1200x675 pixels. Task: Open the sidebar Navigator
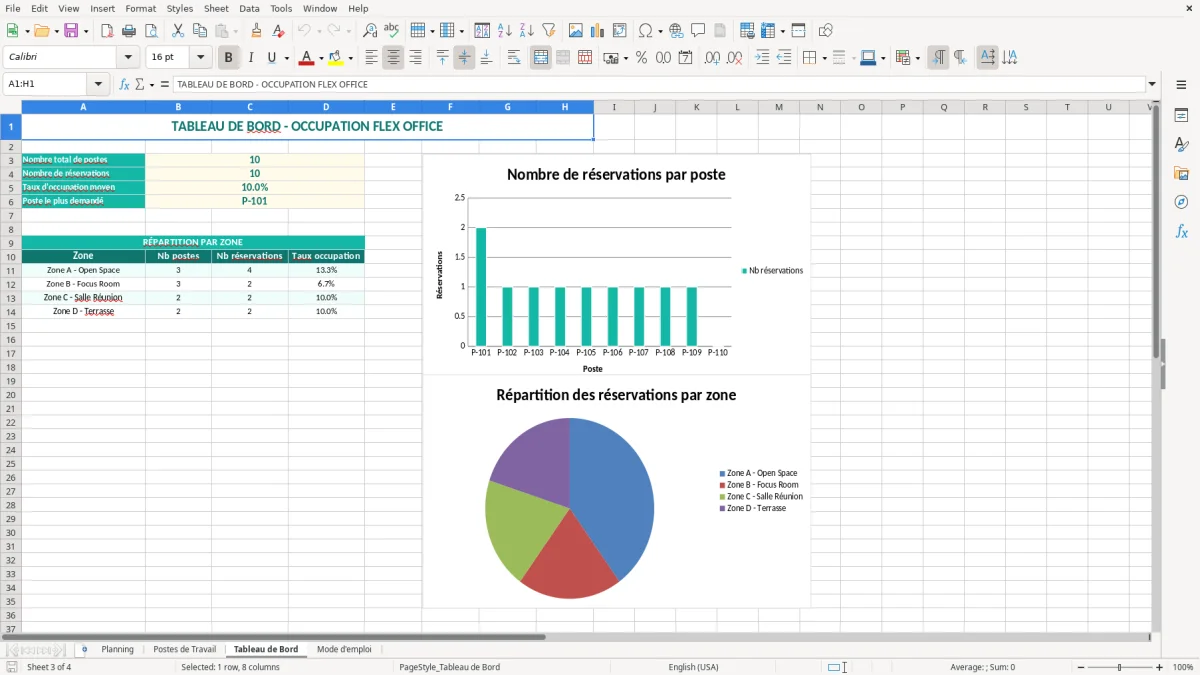coord(1181,202)
